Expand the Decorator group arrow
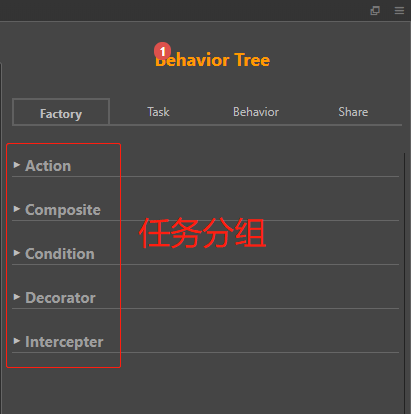 (x=17, y=297)
